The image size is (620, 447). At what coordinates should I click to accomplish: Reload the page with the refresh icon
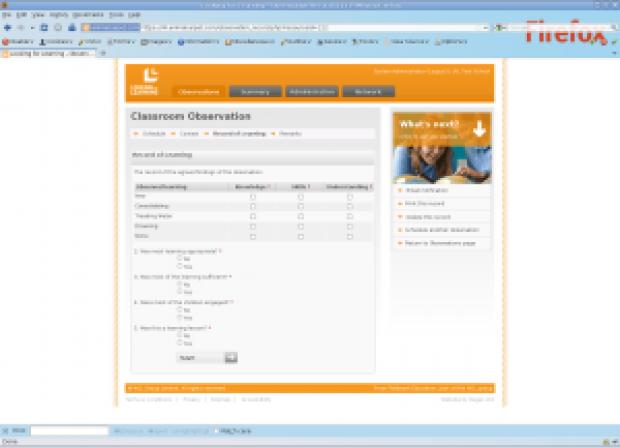pos(44,27)
